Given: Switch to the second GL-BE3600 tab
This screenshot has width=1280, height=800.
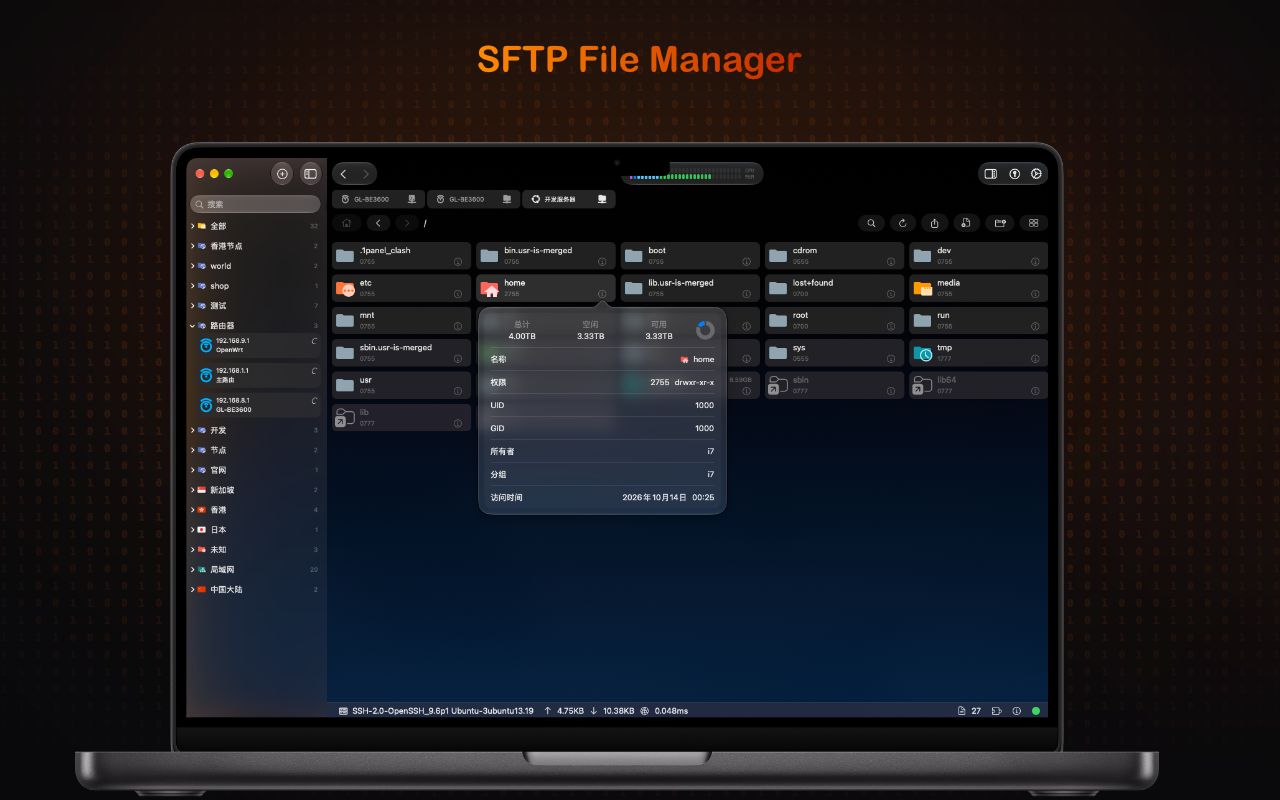Looking at the screenshot, I should point(473,199).
